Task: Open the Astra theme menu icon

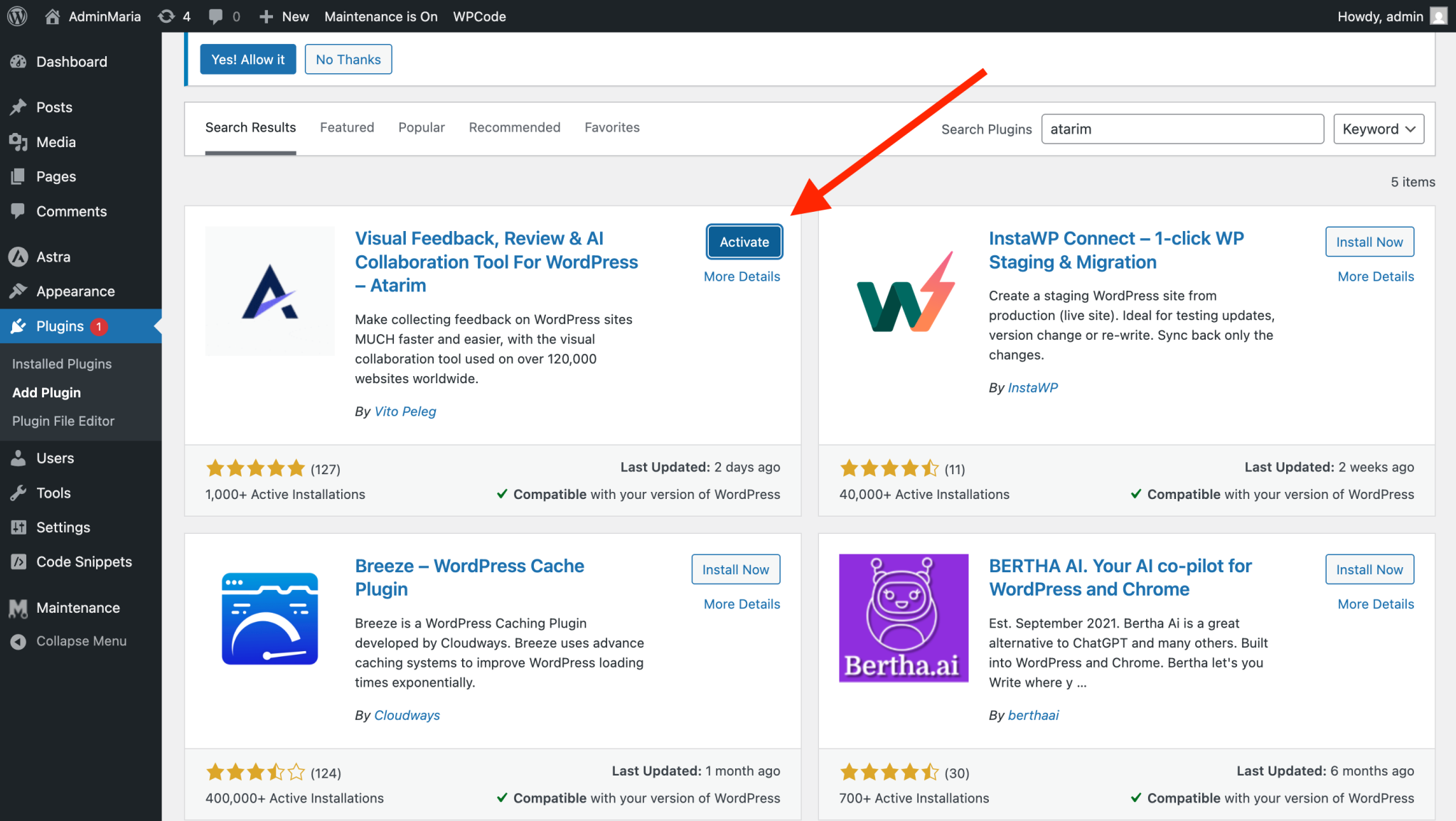Action: click(x=18, y=257)
